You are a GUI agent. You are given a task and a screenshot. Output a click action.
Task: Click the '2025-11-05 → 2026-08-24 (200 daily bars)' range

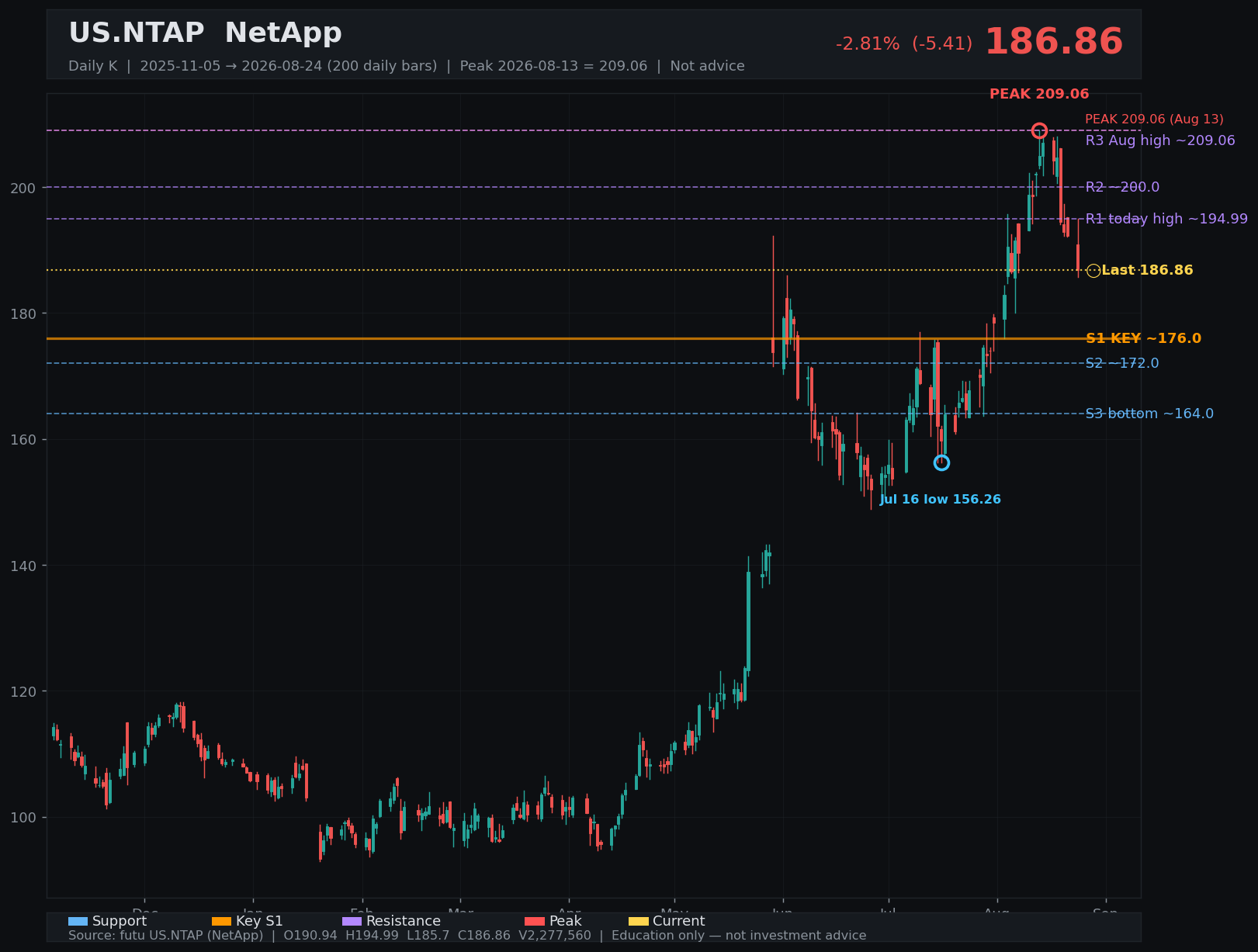click(289, 66)
